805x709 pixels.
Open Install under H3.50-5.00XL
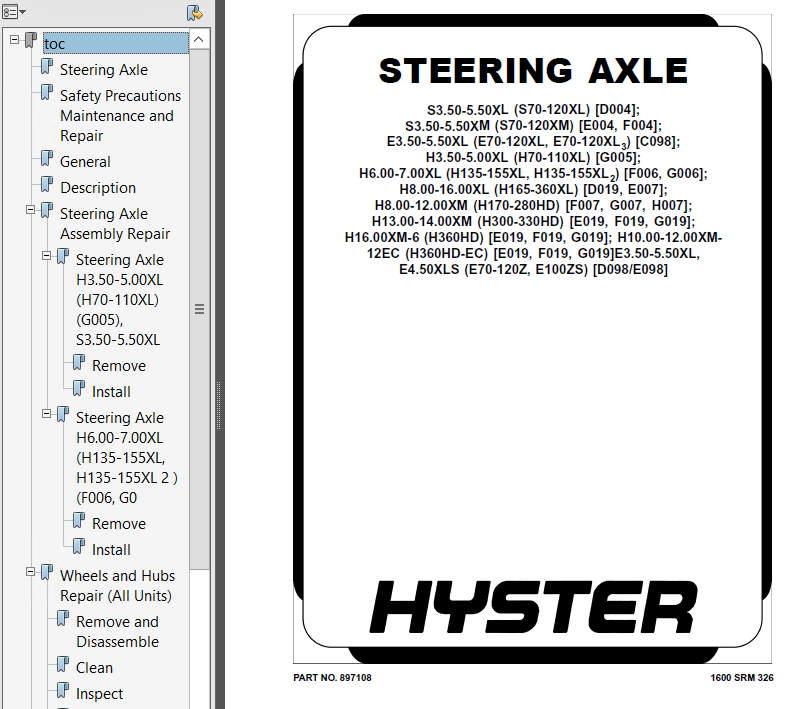point(111,392)
